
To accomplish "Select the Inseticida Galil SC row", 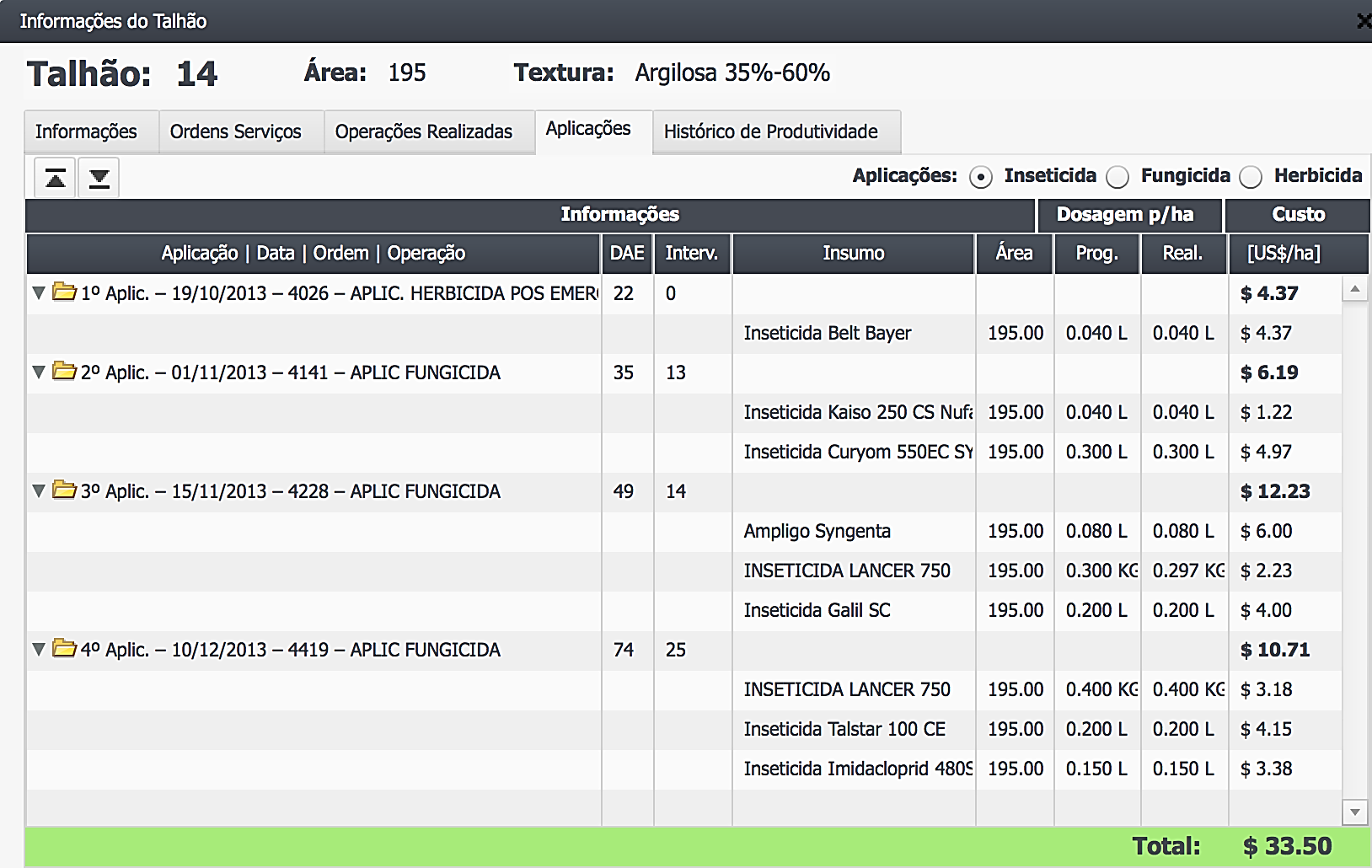I will click(x=683, y=610).
